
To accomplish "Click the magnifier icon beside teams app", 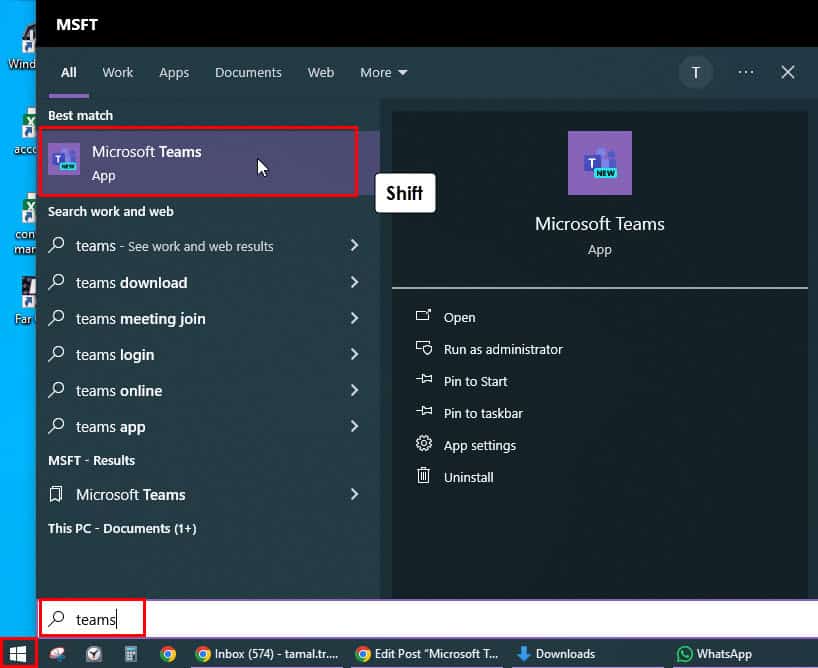I will (x=56, y=426).
